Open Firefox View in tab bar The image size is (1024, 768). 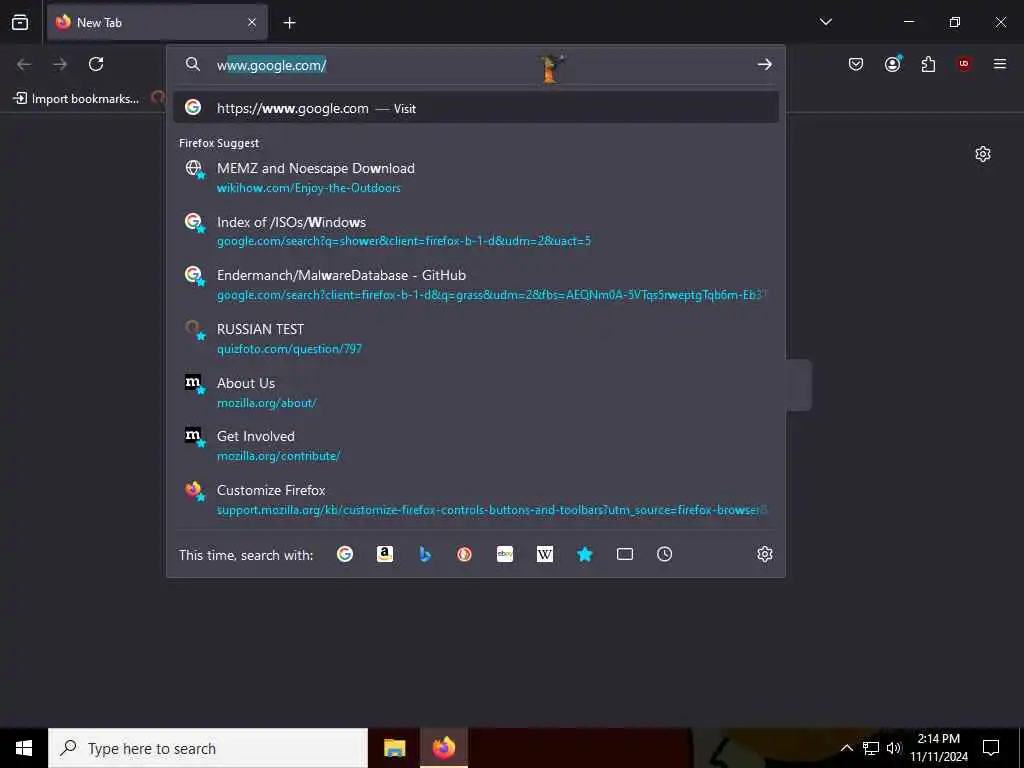pos(20,23)
